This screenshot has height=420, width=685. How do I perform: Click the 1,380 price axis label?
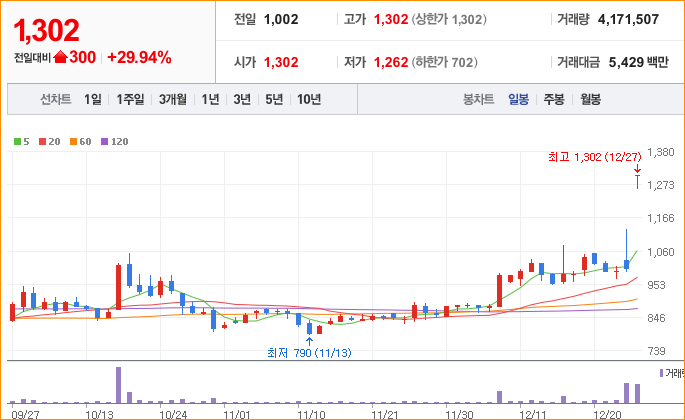coord(661,152)
